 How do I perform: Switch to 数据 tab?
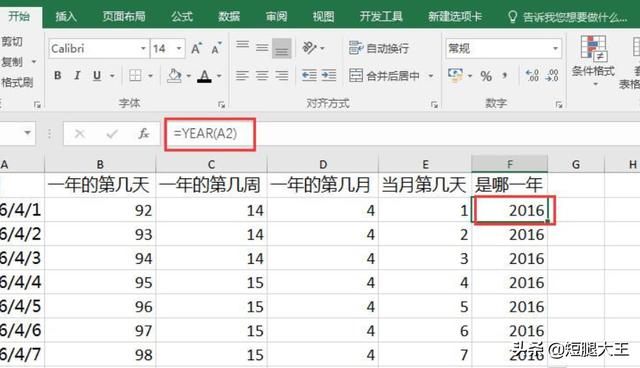point(229,16)
